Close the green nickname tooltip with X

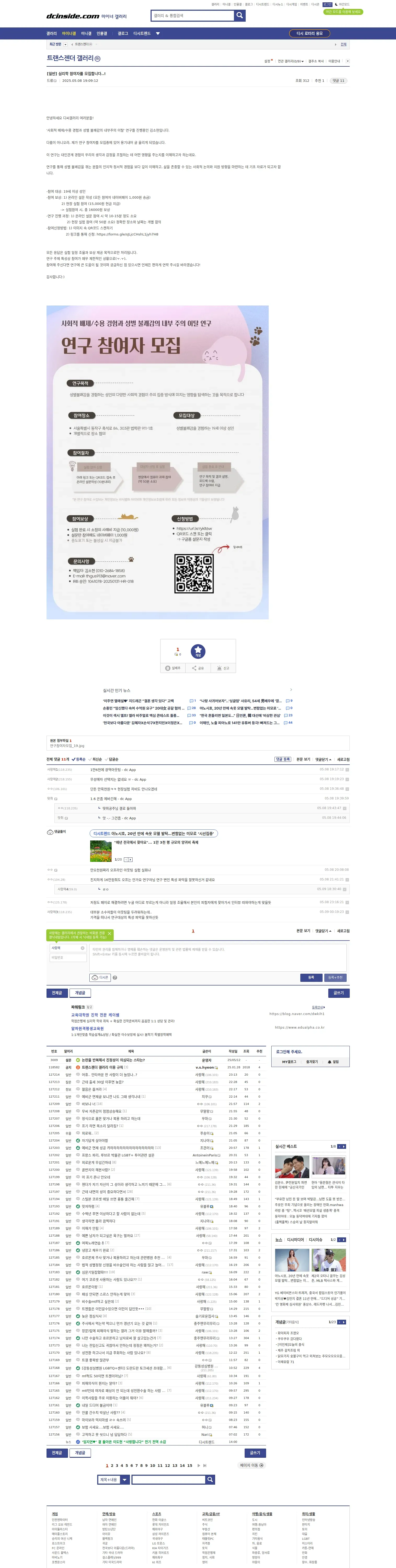(110, 933)
